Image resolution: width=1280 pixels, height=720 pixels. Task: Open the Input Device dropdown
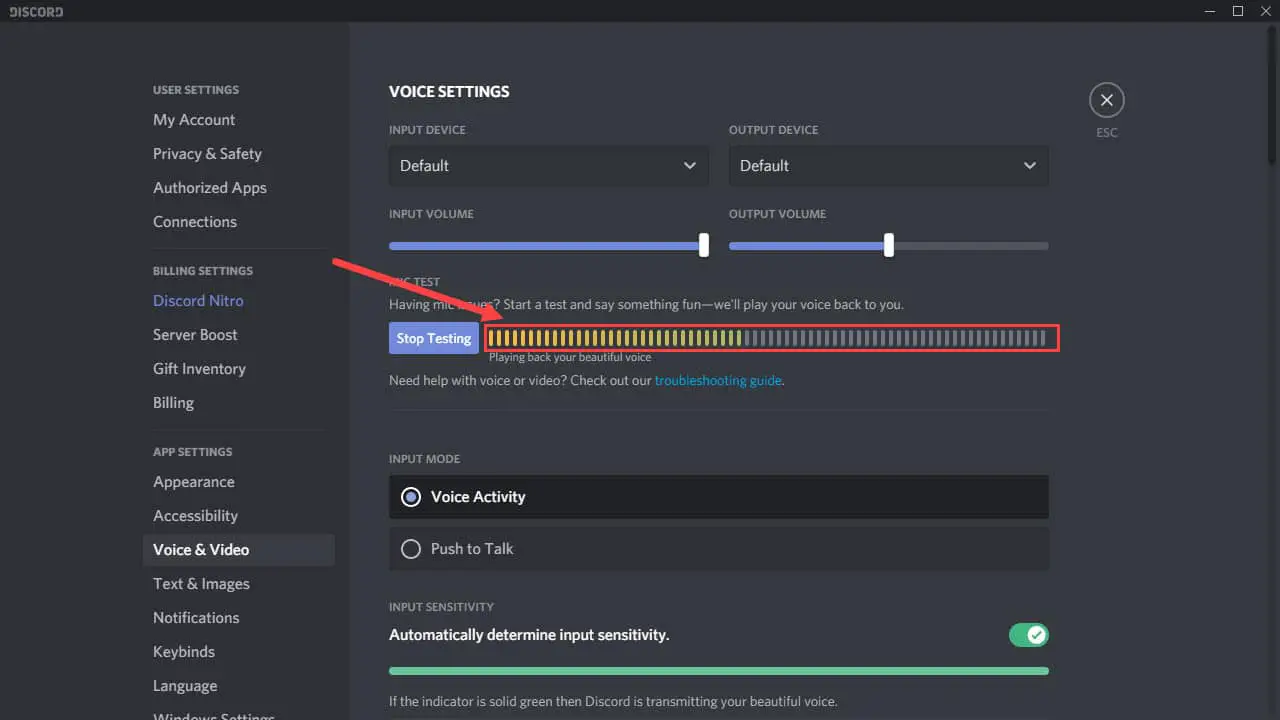[x=549, y=166]
